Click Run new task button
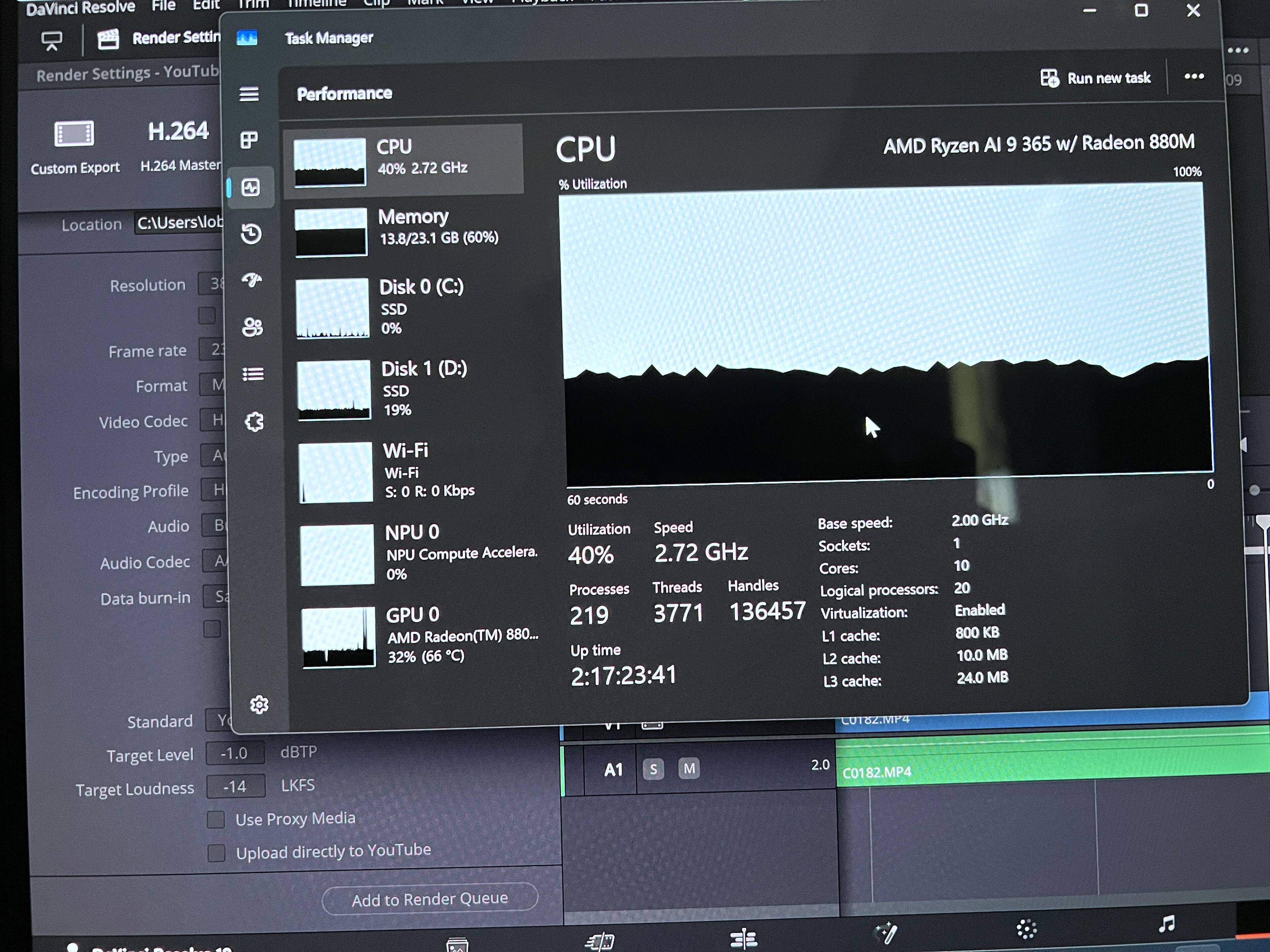The image size is (1270, 952). (1095, 78)
